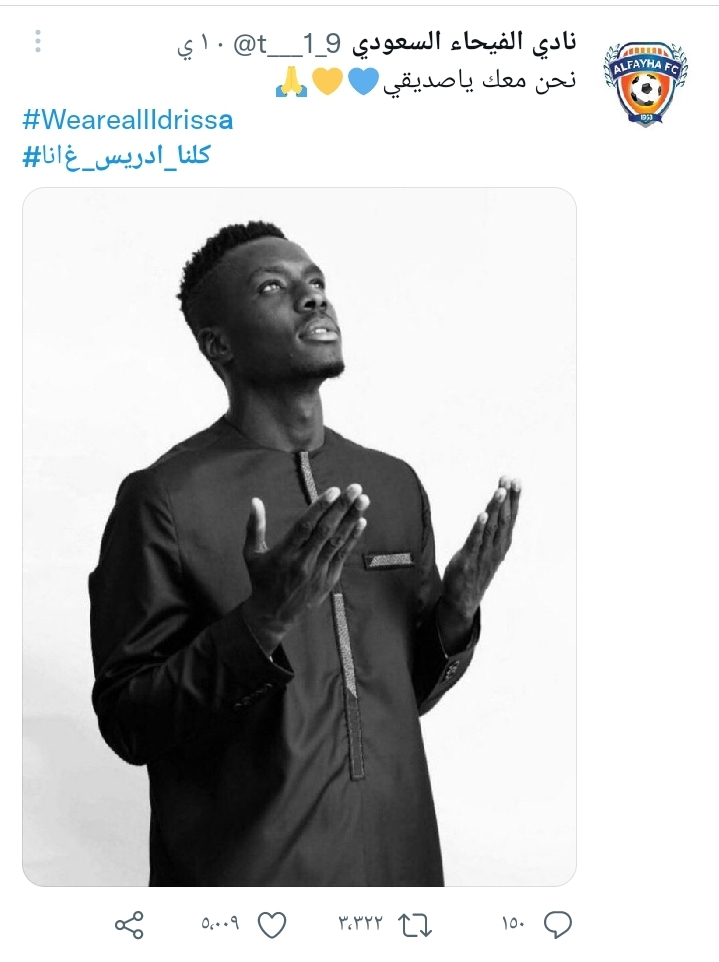Click the replies count ١٥٠
Screen dimensions: 719x962
tap(513, 923)
